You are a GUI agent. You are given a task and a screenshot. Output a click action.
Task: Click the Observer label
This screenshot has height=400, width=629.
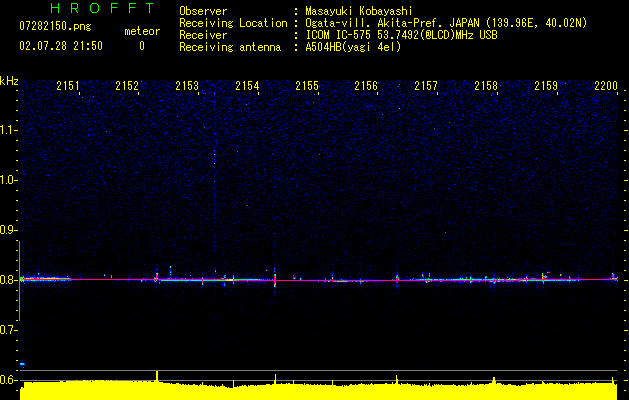pos(203,11)
